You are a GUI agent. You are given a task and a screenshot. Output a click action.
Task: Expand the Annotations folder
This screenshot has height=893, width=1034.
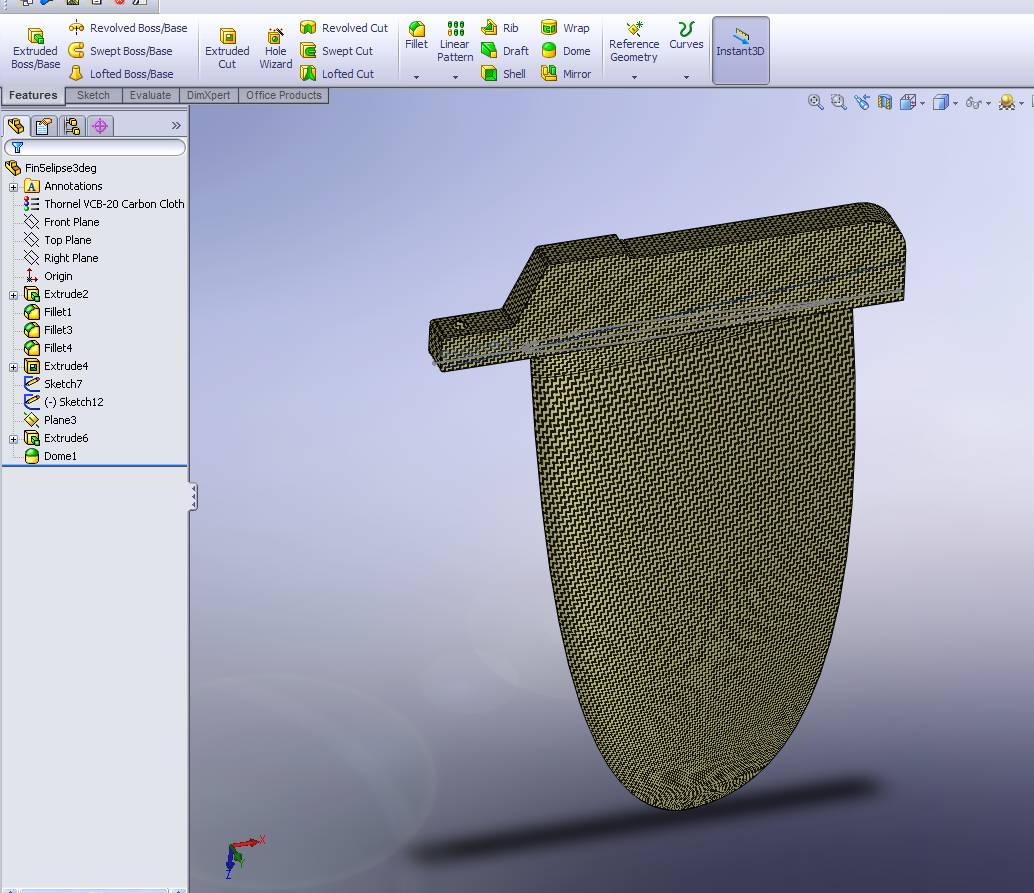13,186
